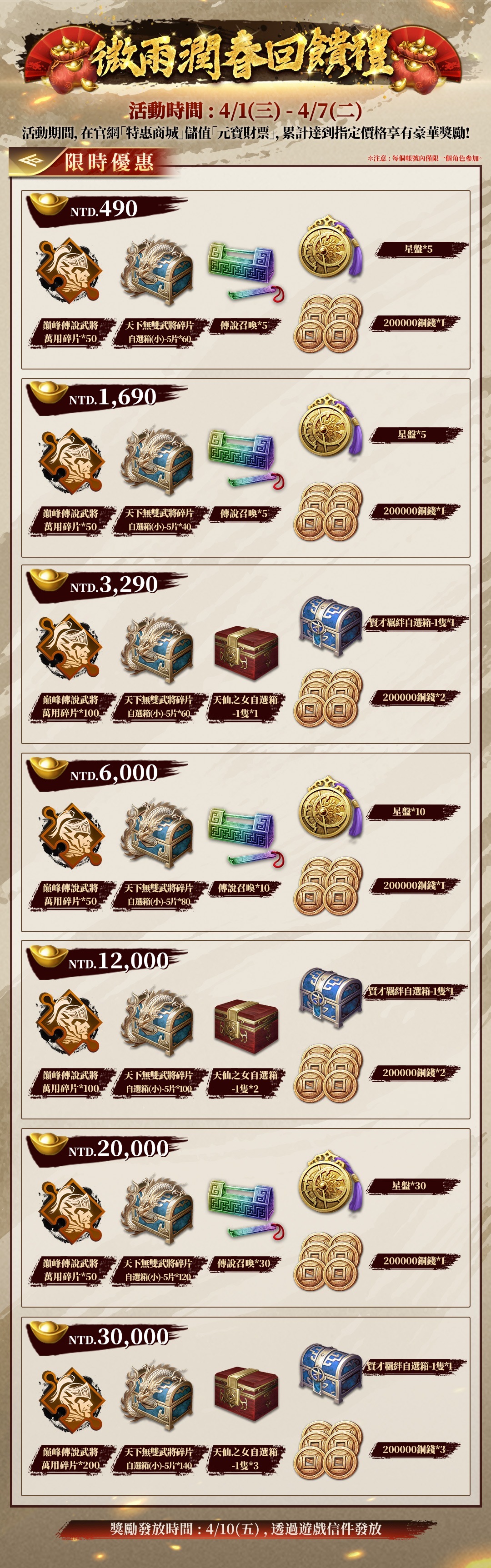491x1568 pixels.
Task: Click the gold ingot beside NTD.6,000
Action: 49,768
